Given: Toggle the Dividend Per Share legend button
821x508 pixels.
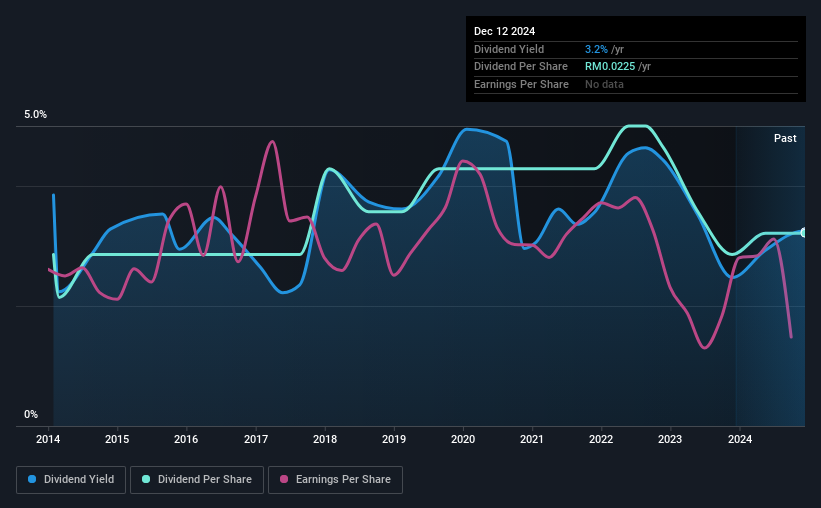Looking at the screenshot, I should point(197,480).
